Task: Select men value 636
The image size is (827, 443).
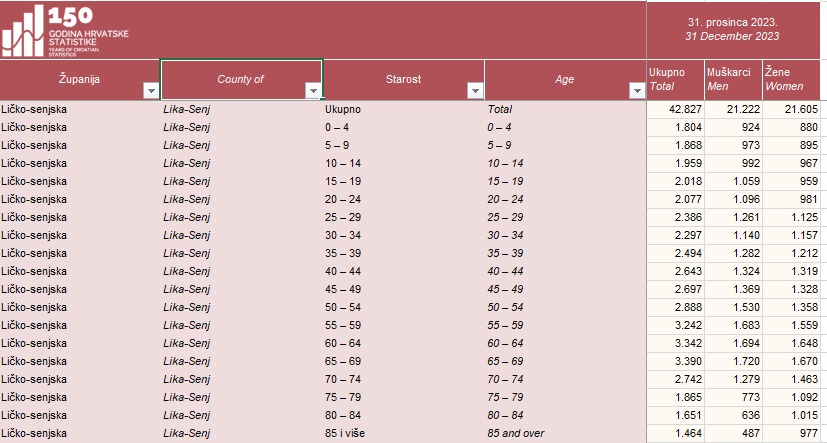Action: point(734,415)
